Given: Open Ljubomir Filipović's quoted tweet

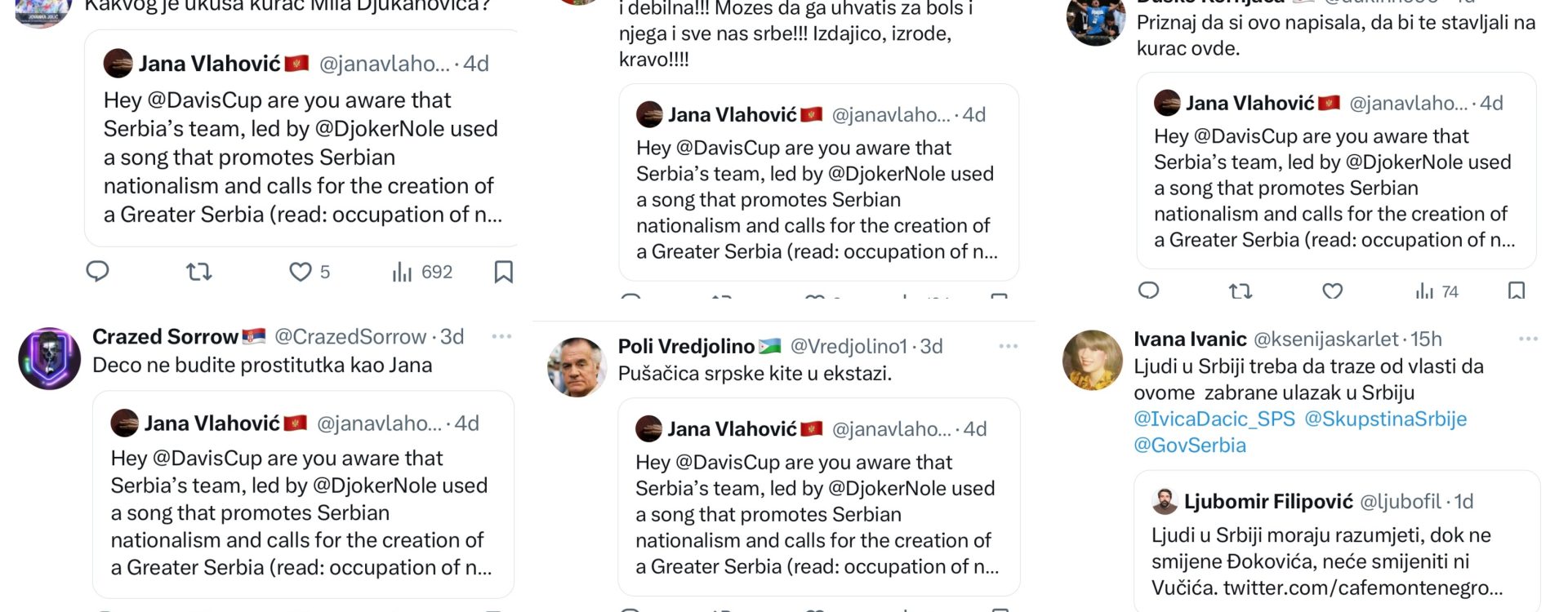Looking at the screenshot, I should [x=1337, y=542].
